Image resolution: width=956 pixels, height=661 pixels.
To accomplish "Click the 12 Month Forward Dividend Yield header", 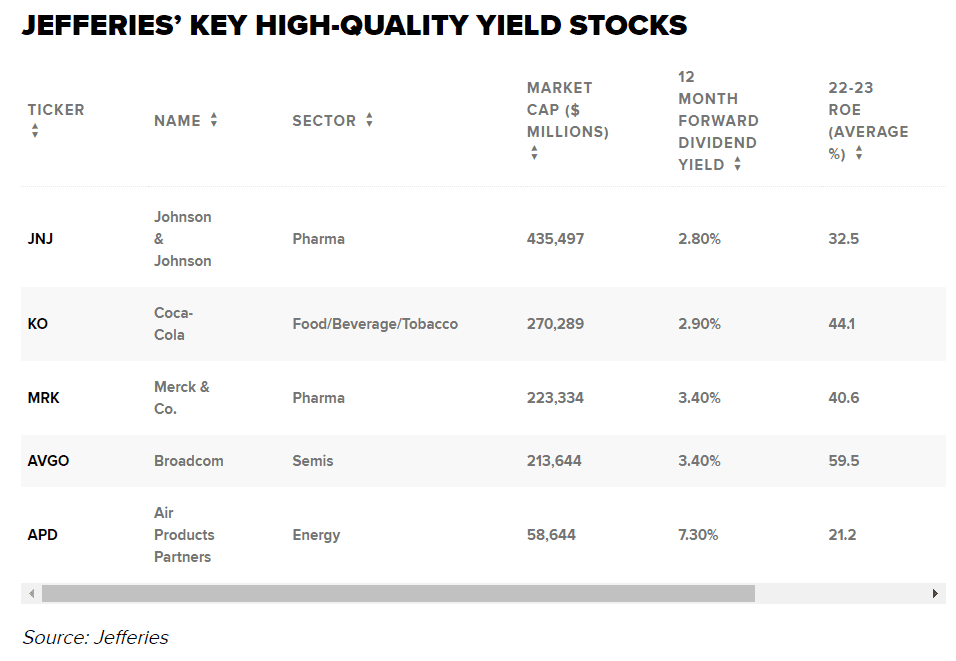I will (718, 121).
